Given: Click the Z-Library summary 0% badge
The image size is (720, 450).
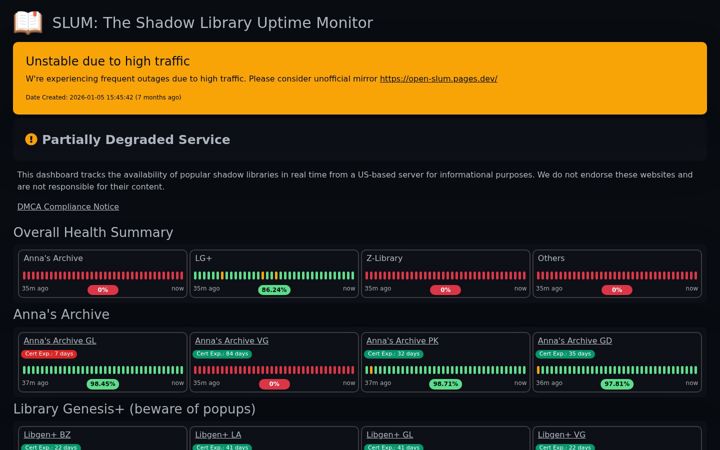Looking at the screenshot, I should 445,290.
